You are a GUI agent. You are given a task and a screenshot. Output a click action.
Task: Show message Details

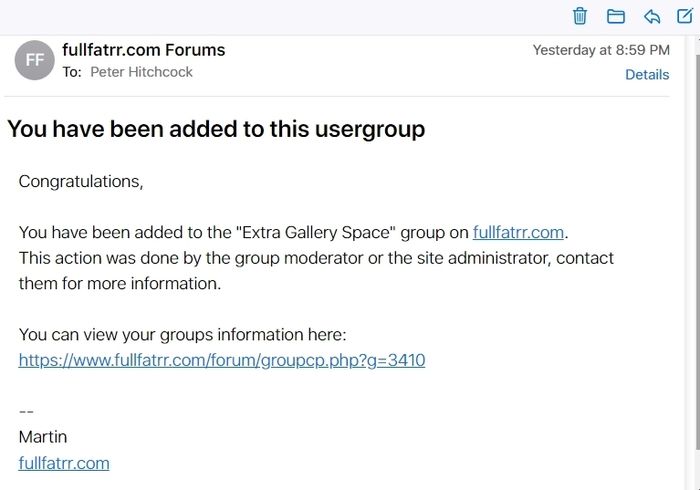click(x=647, y=75)
